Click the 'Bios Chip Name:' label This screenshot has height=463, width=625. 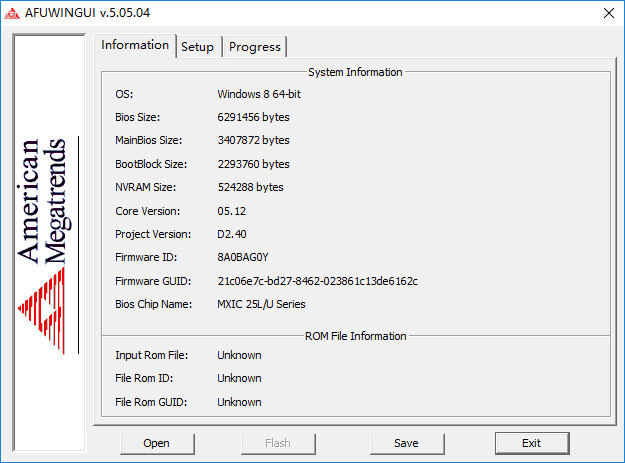click(153, 304)
